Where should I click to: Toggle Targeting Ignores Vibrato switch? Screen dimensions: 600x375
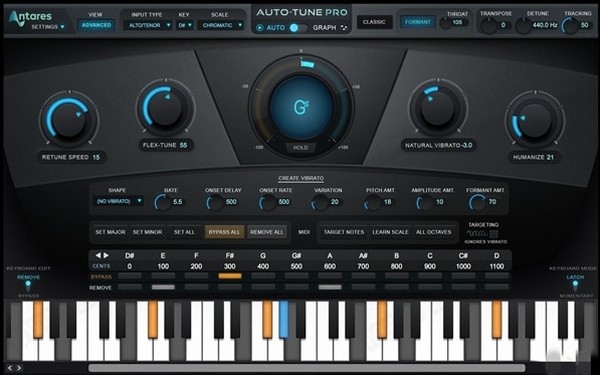494,233
